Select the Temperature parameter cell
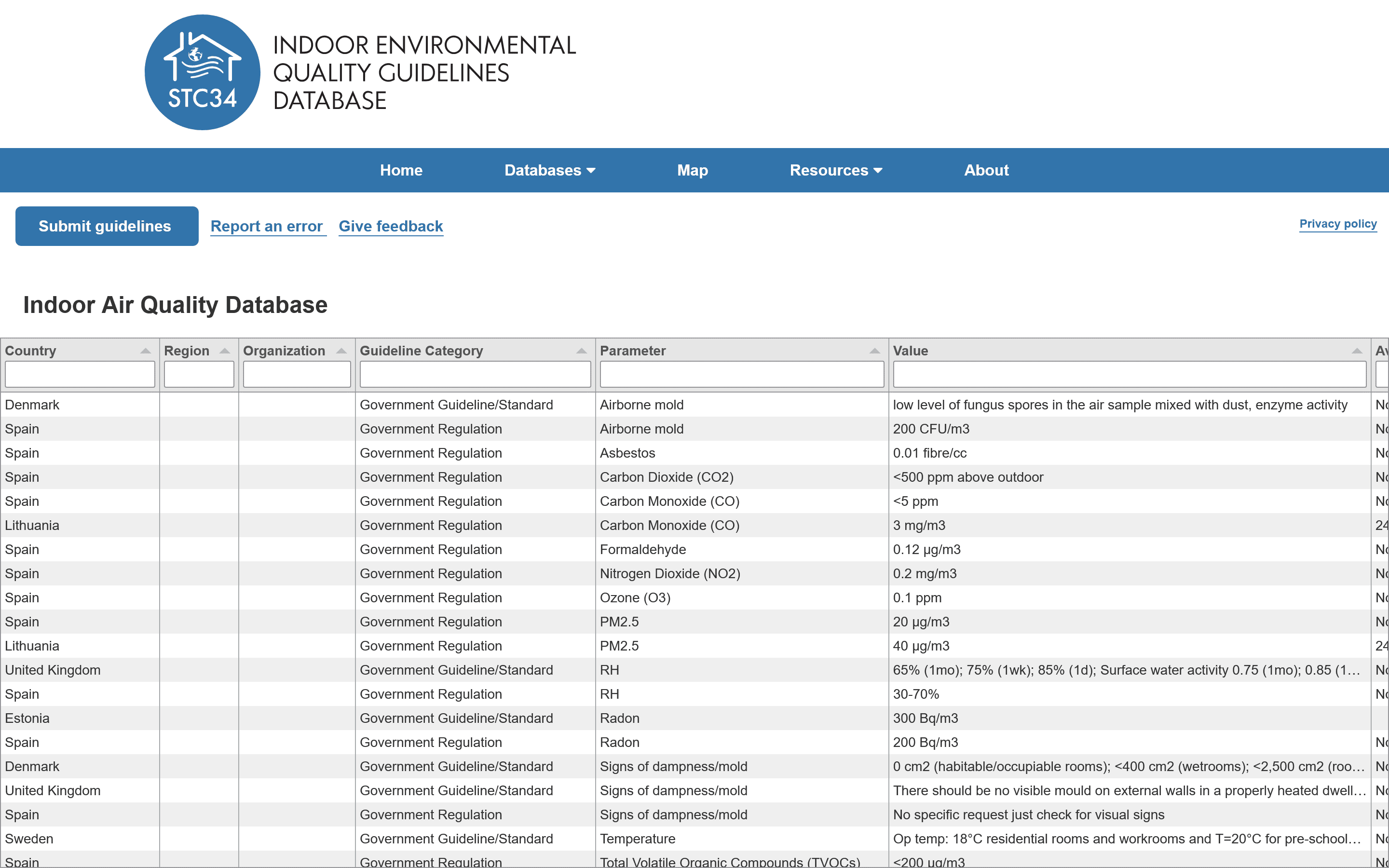1389x868 pixels. click(x=742, y=839)
